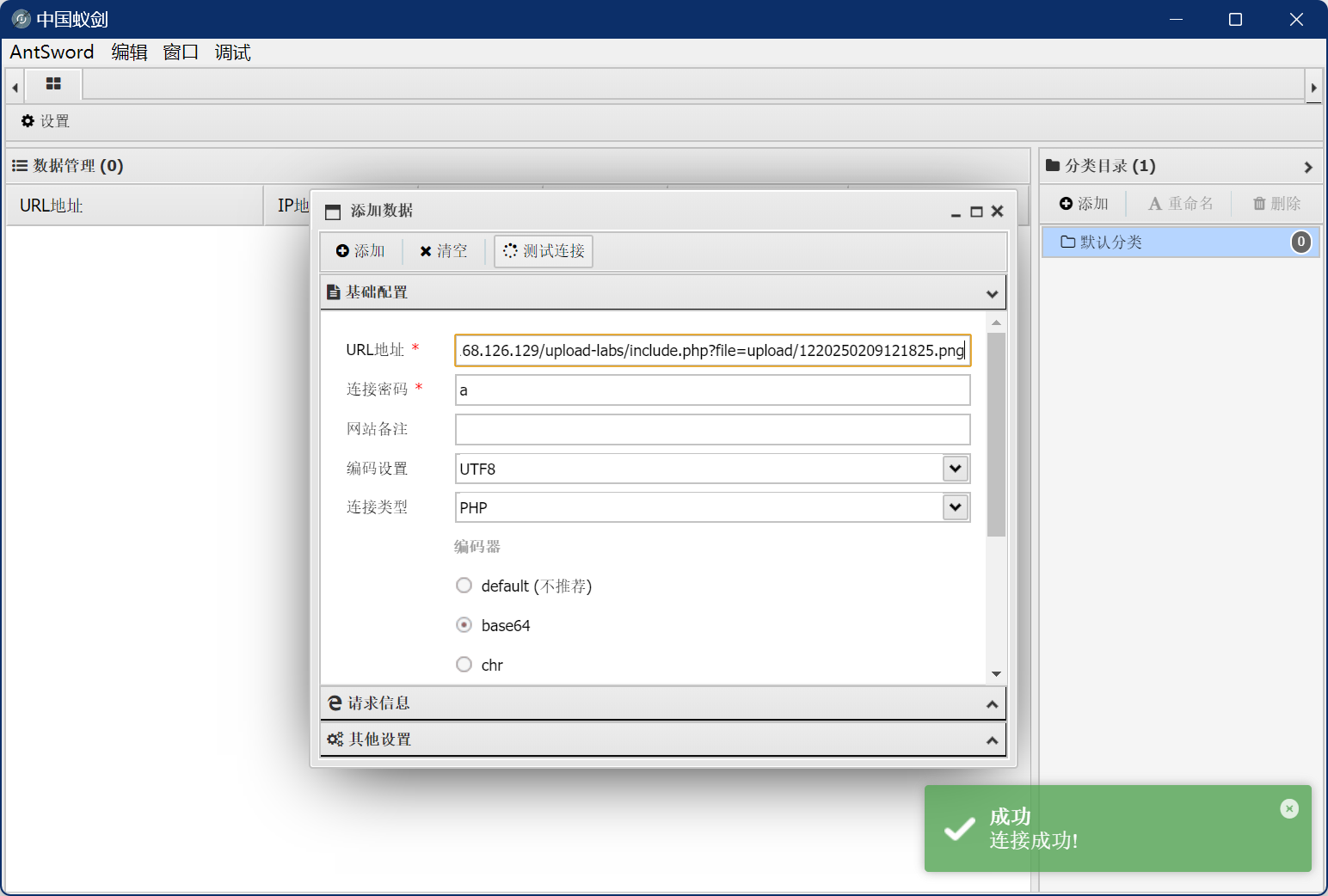Expand the 其他设置 section
Viewport: 1328px width, 896px height.
pos(662,740)
